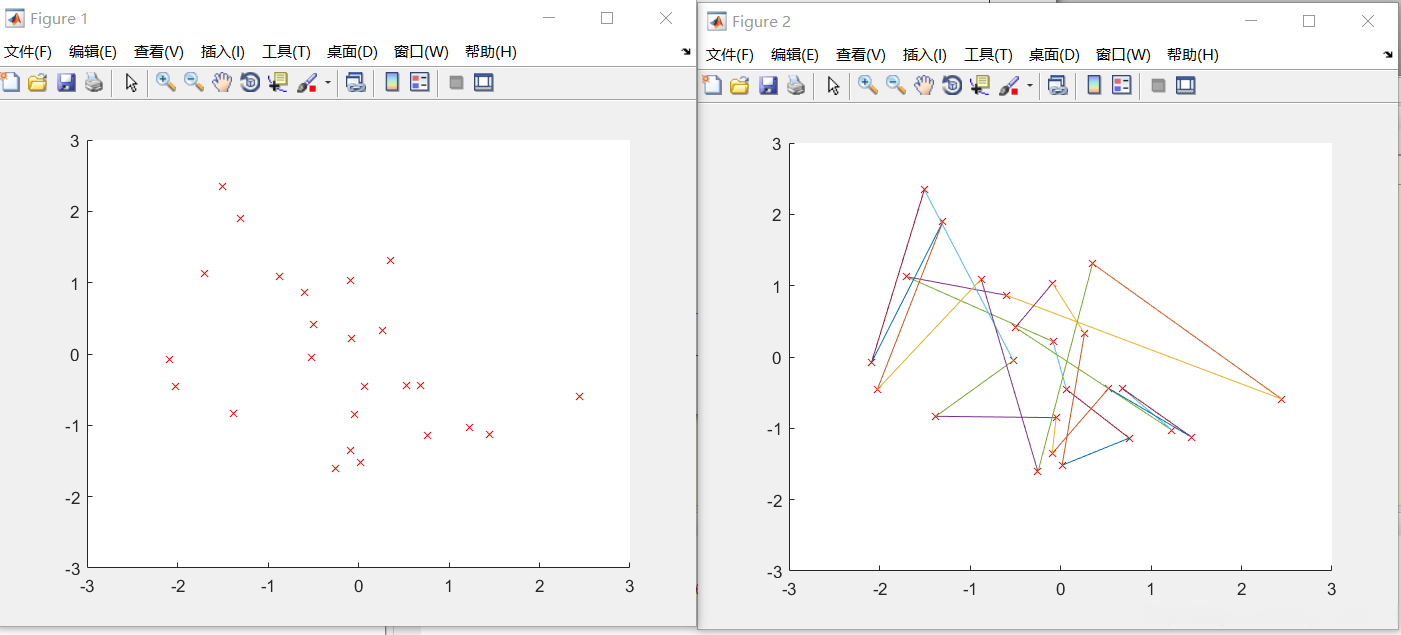Select Pan hand tool in Figure 2

924,86
